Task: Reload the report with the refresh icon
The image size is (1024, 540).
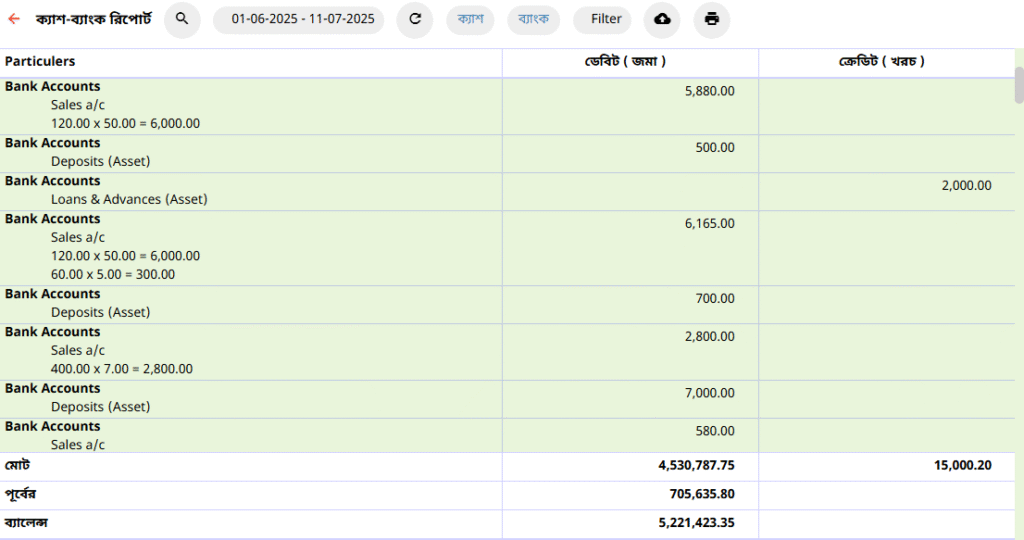Action: coord(415,20)
